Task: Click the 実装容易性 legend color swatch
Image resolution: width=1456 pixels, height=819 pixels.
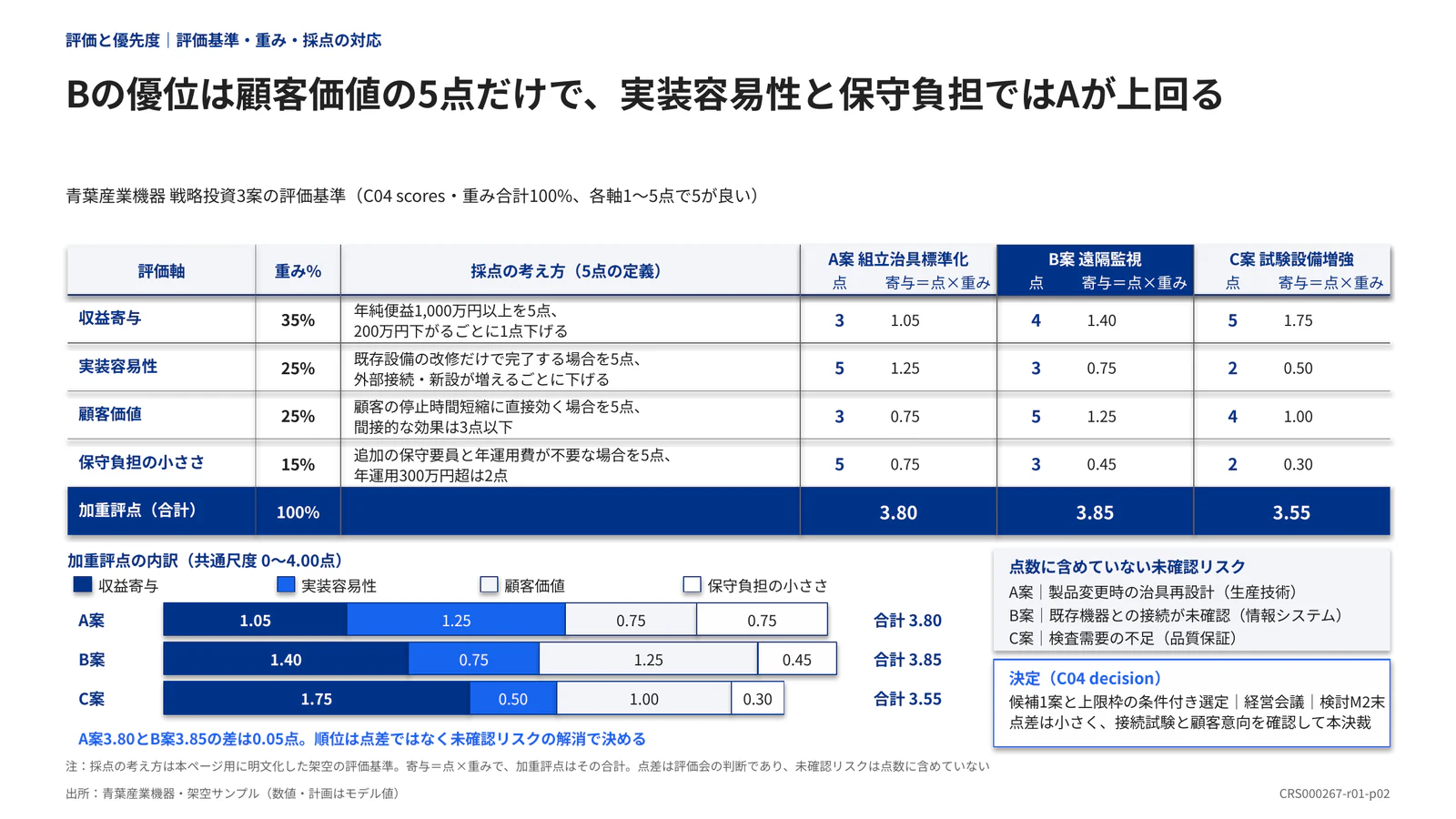Action: 286,585
